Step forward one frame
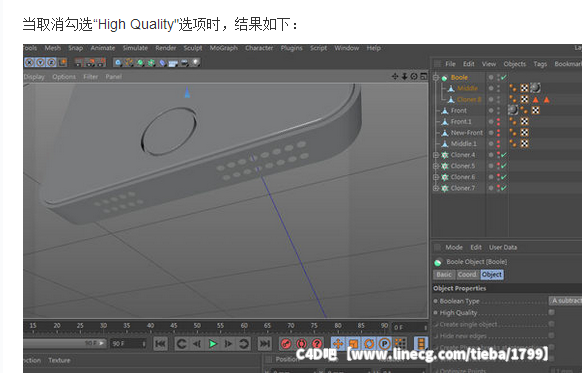 pyautogui.click(x=228, y=344)
